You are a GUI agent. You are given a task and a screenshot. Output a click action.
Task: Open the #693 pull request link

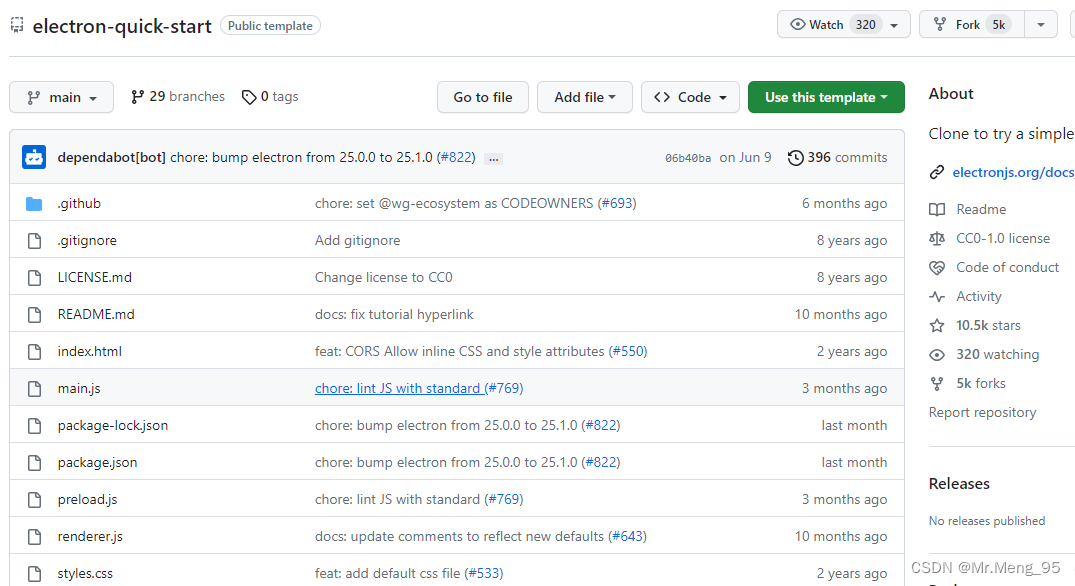[x=617, y=204]
